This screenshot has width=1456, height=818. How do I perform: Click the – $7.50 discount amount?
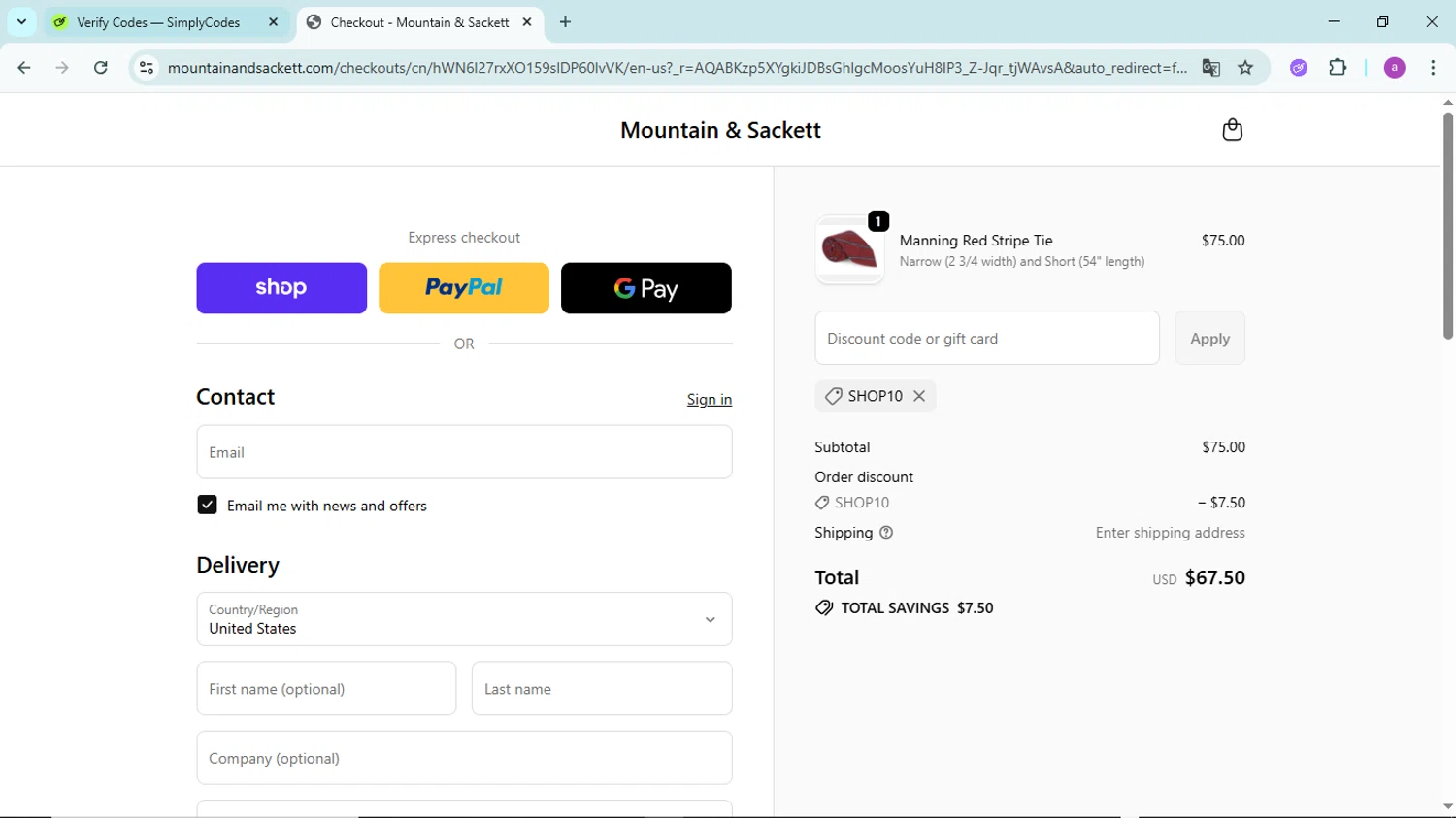1221,503
